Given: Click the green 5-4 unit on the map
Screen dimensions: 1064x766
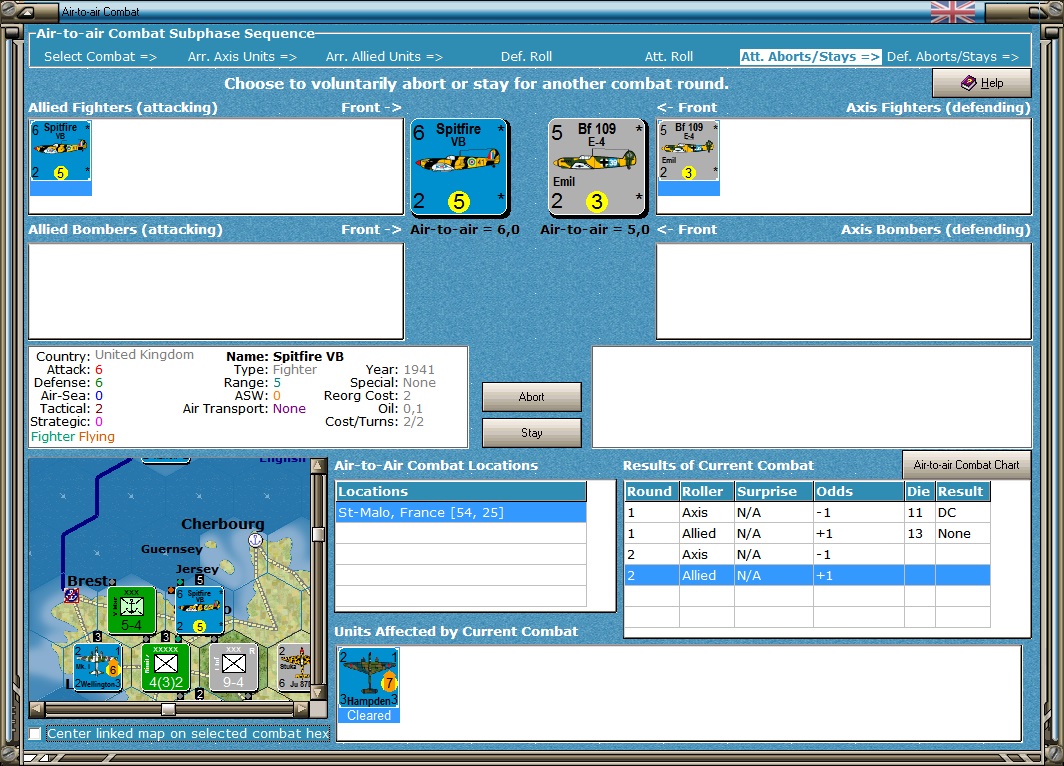Looking at the screenshot, I should (x=132, y=611).
